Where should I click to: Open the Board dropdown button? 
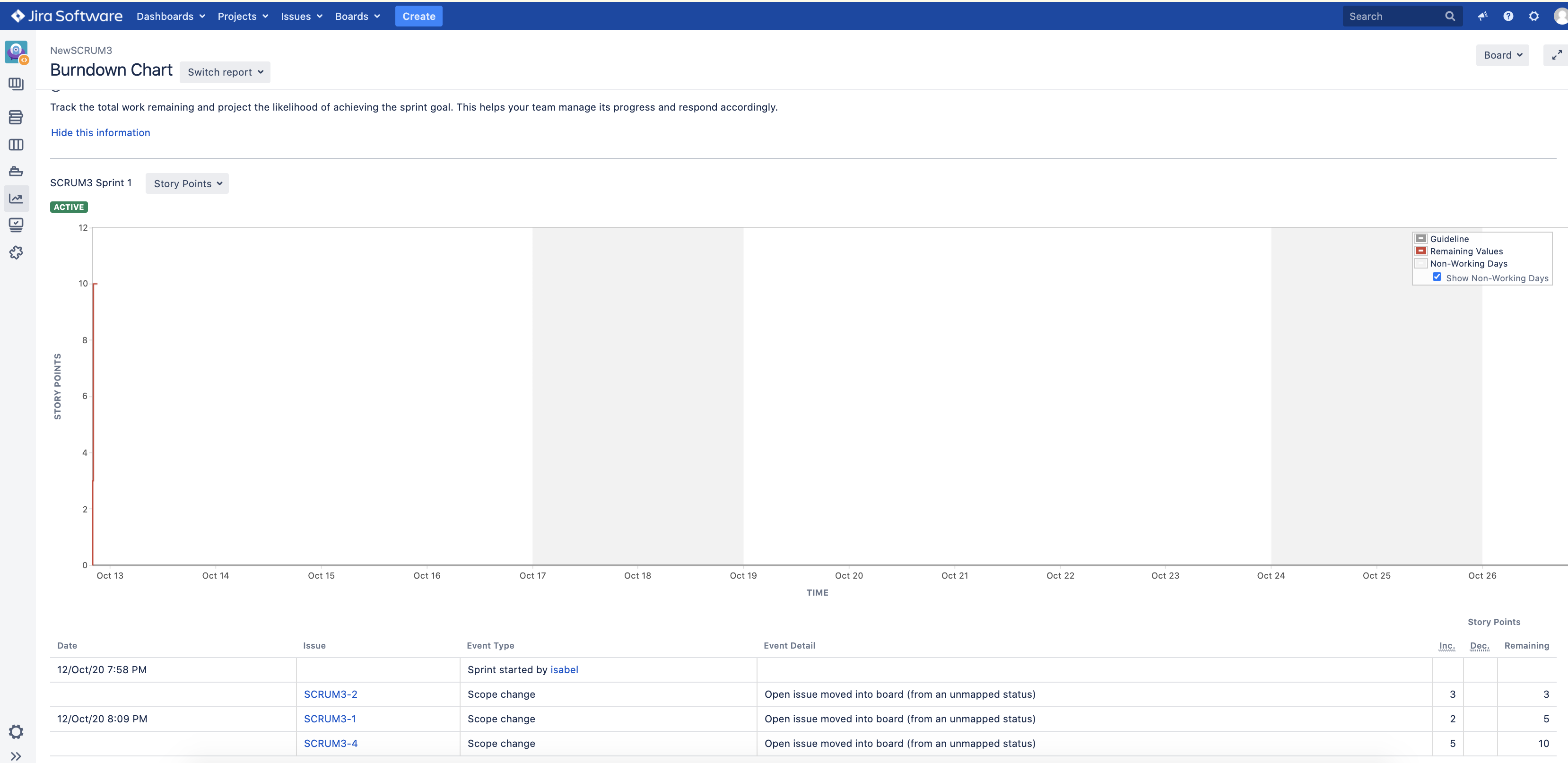[x=1502, y=55]
